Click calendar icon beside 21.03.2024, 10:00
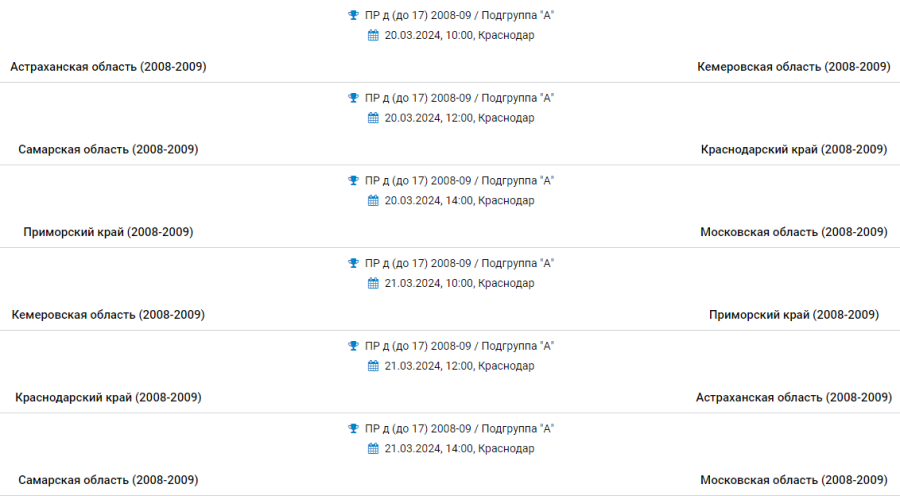The width and height of the screenshot is (900, 496). (374, 283)
